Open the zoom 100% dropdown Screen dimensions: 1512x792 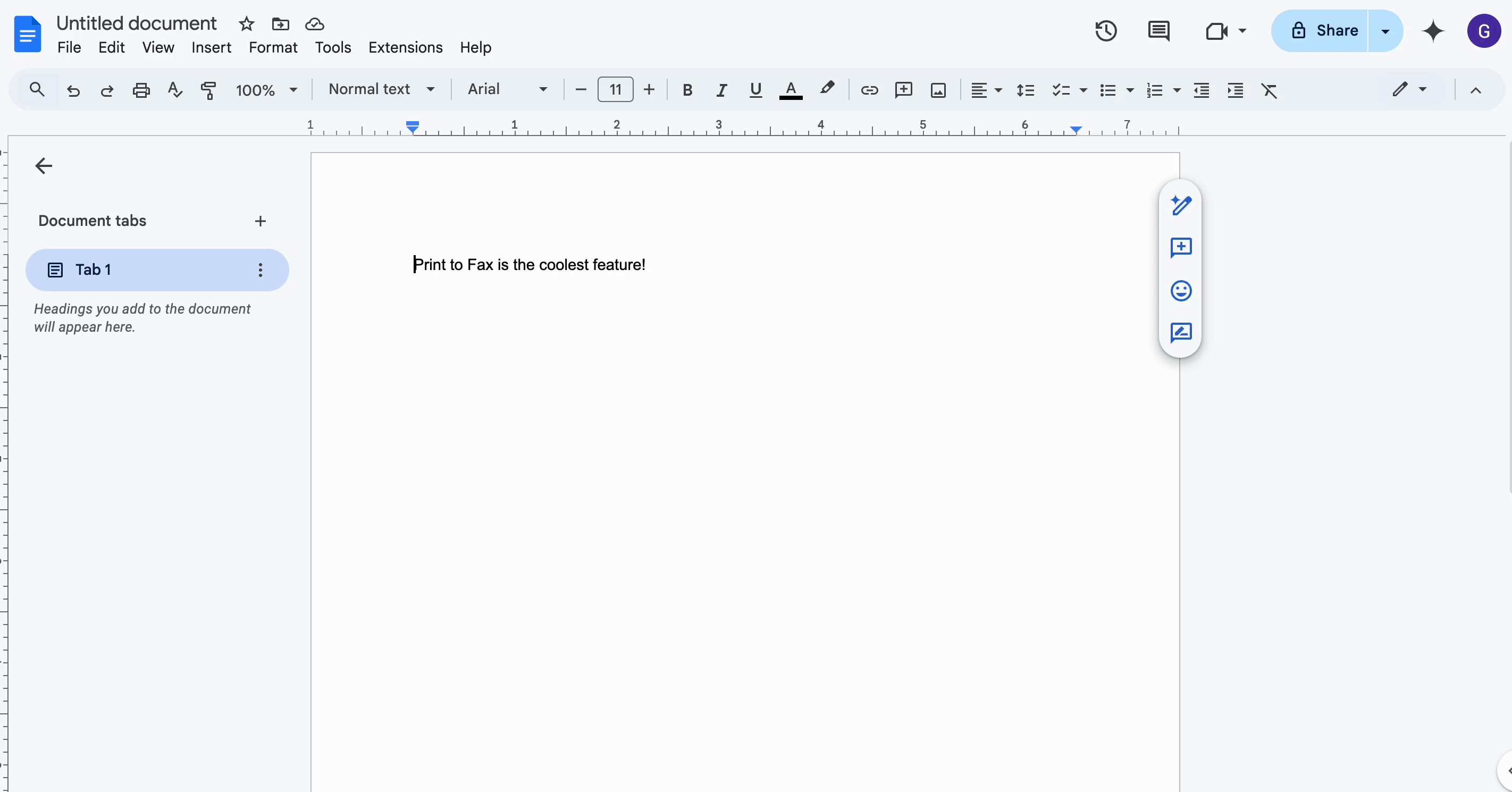pyautogui.click(x=266, y=90)
